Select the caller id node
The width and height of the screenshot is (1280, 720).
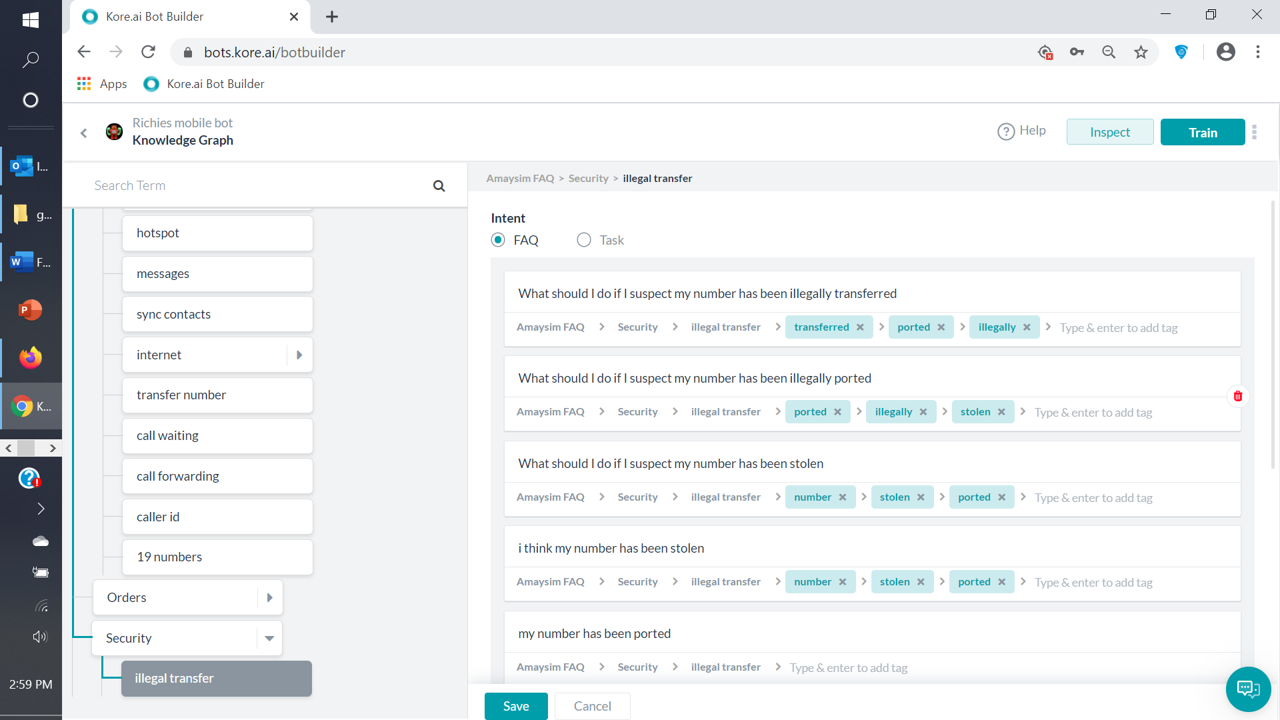[x=218, y=517]
